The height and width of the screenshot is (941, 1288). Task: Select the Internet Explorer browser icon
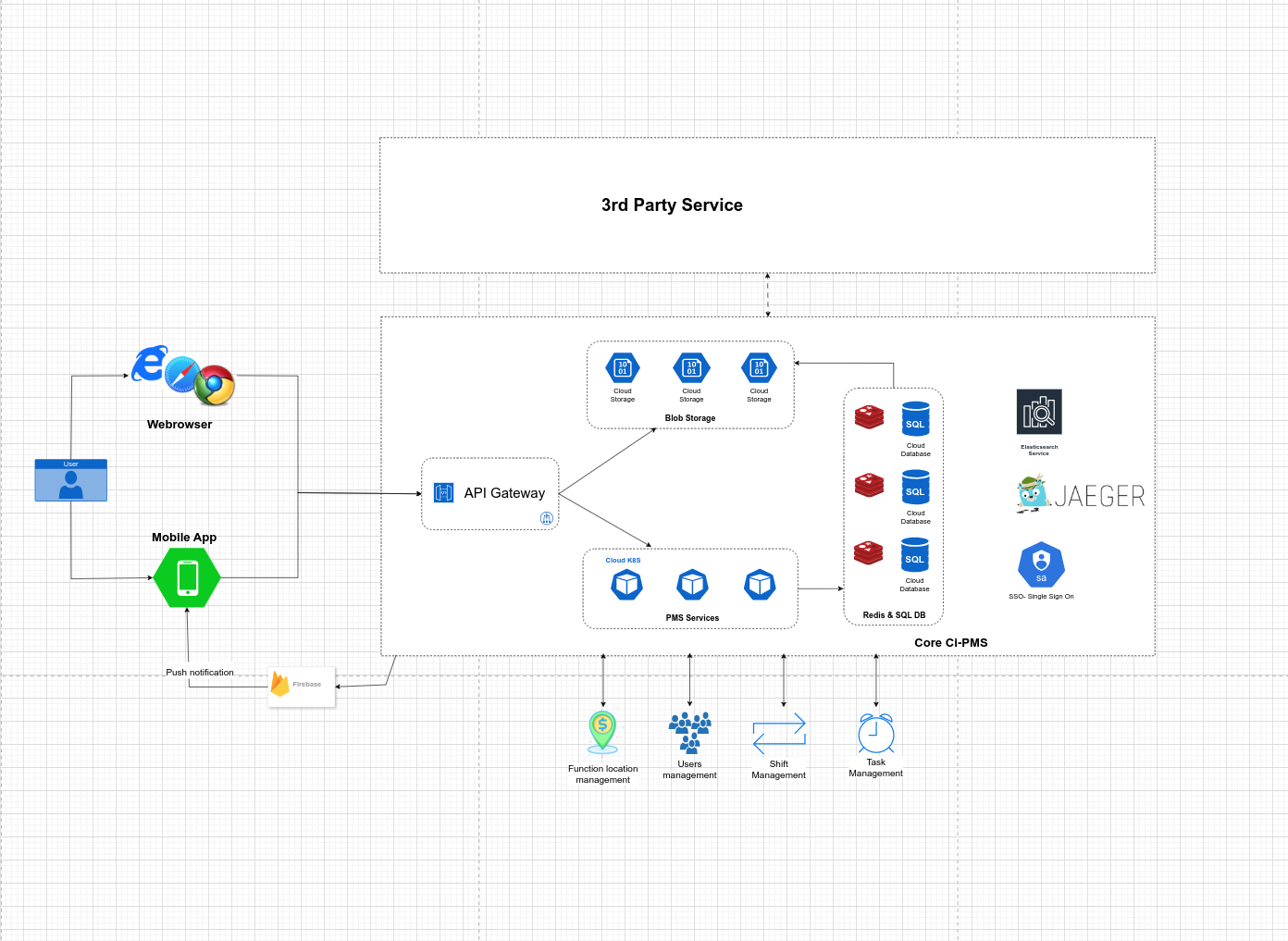(149, 364)
